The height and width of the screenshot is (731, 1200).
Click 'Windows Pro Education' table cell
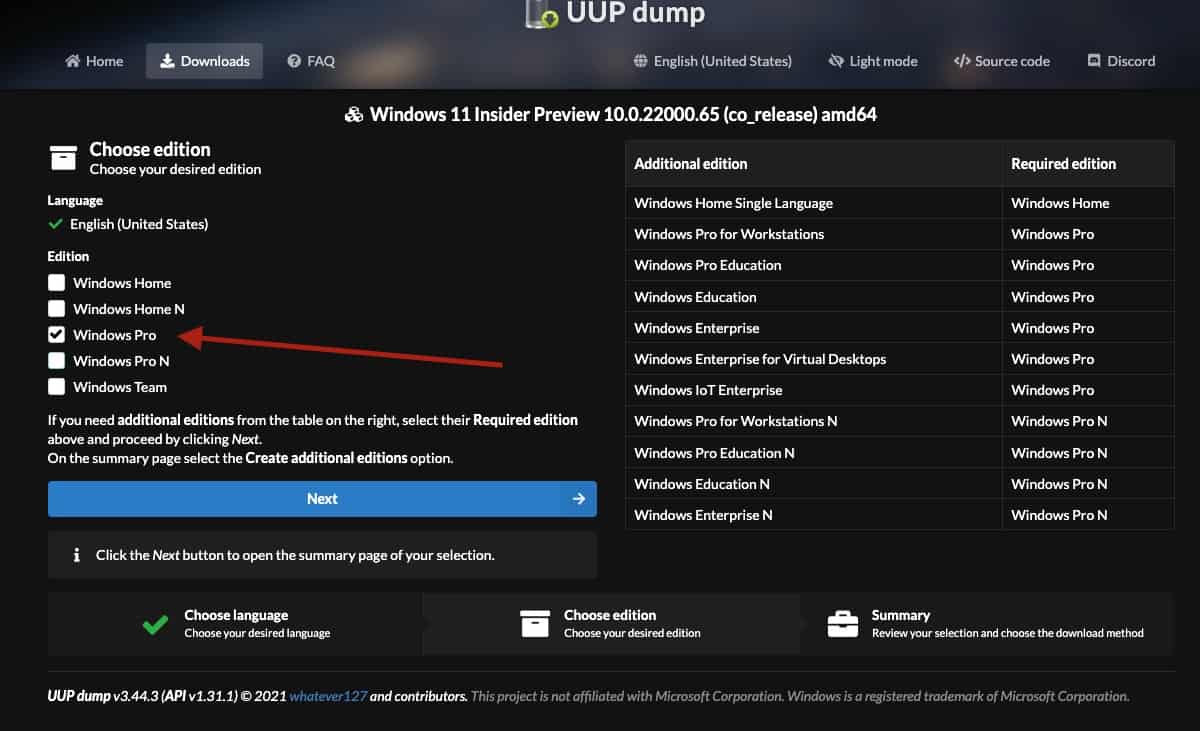pyautogui.click(x=814, y=265)
